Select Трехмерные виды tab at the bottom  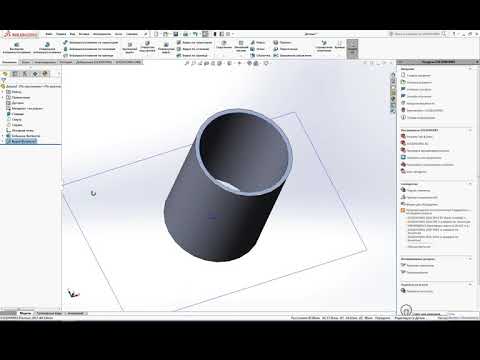click(x=49, y=313)
